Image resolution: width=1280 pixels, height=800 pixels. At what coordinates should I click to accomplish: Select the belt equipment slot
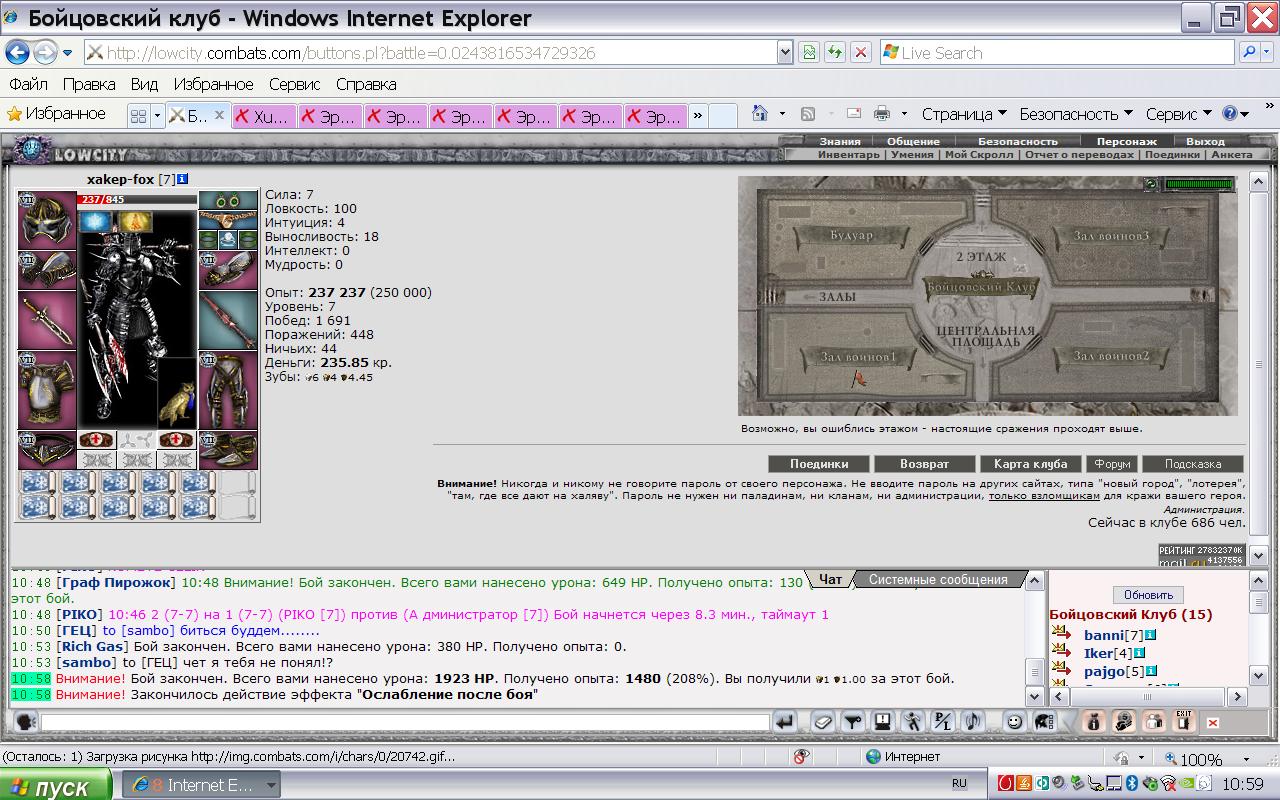[x=47, y=450]
